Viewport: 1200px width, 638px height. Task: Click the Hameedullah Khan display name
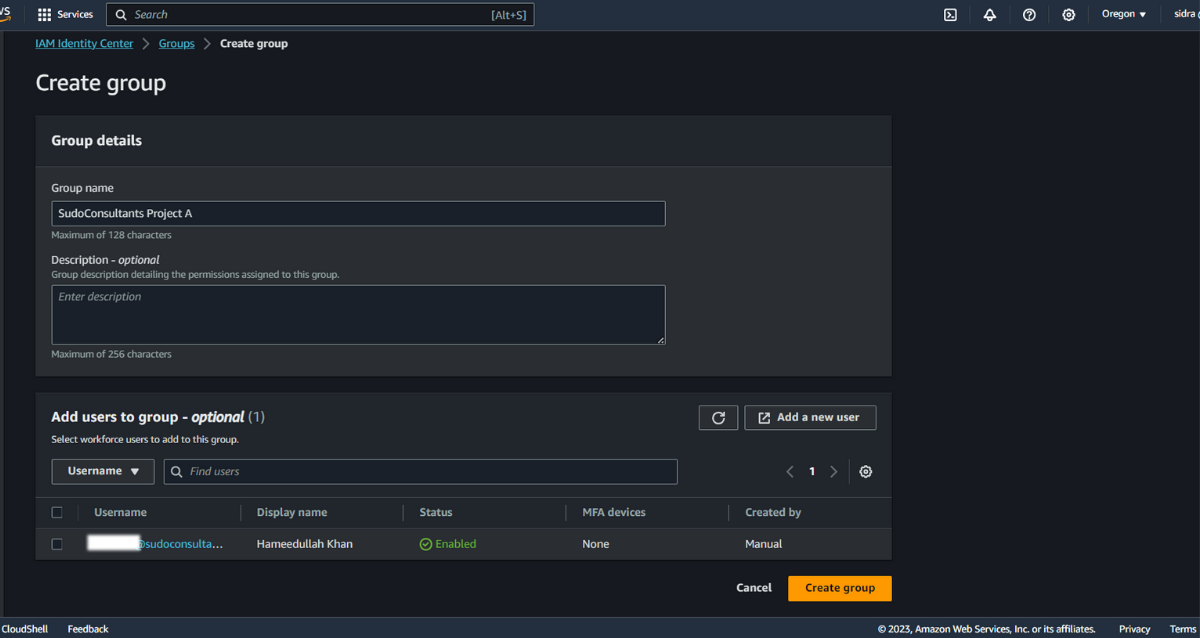305,544
